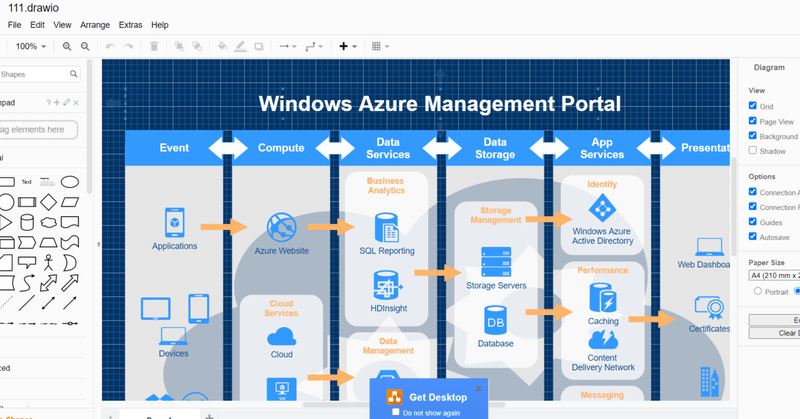Click the Storage Servers icon
800x419 pixels.
pyautogui.click(x=496, y=262)
